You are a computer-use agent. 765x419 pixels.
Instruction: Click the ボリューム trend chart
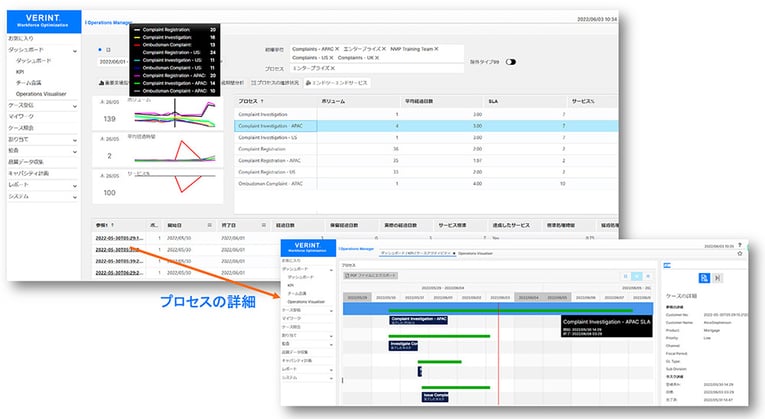[175, 113]
